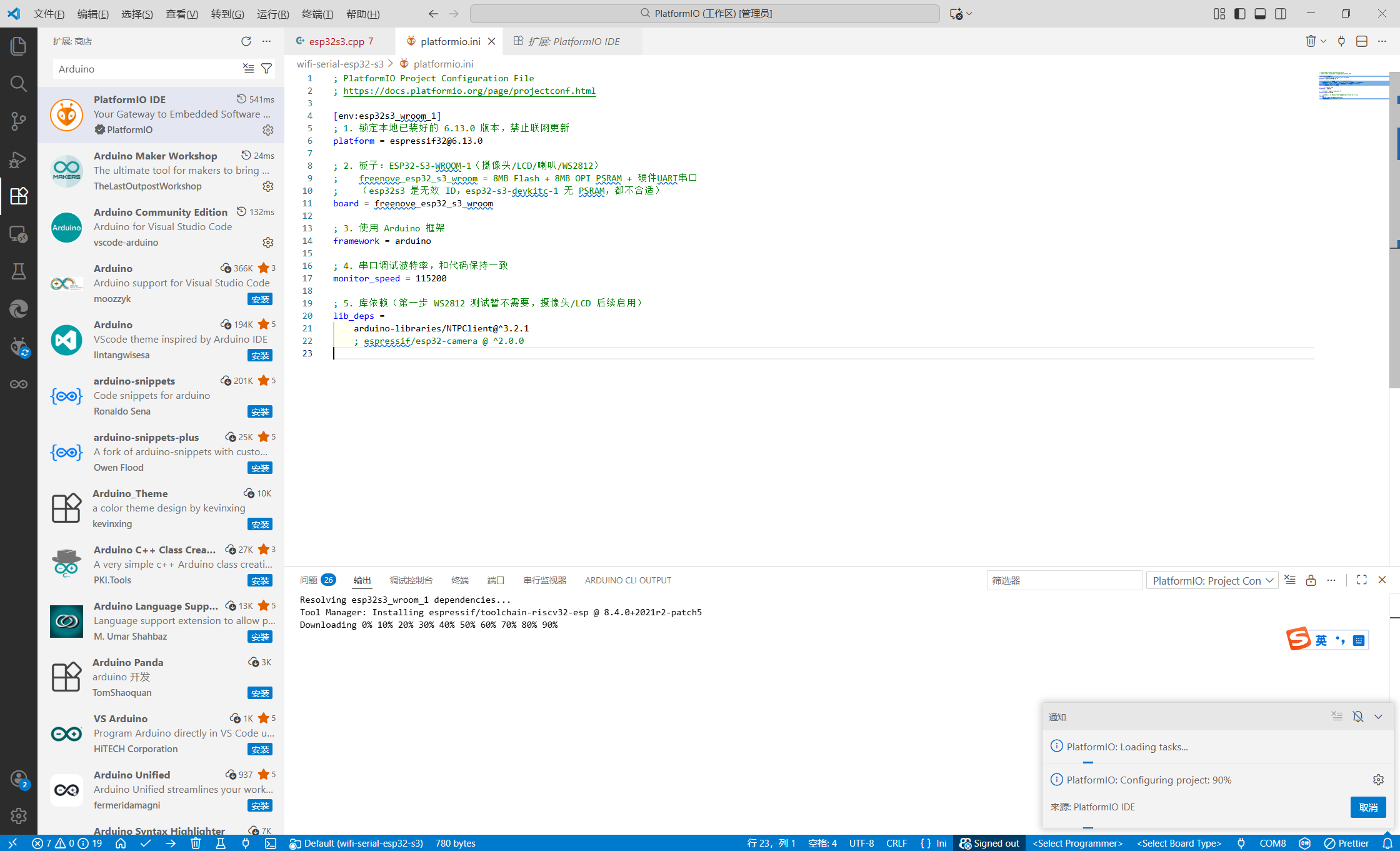Open the Source Control view
Image resolution: width=1400 pixels, height=851 pixels.
(x=19, y=121)
